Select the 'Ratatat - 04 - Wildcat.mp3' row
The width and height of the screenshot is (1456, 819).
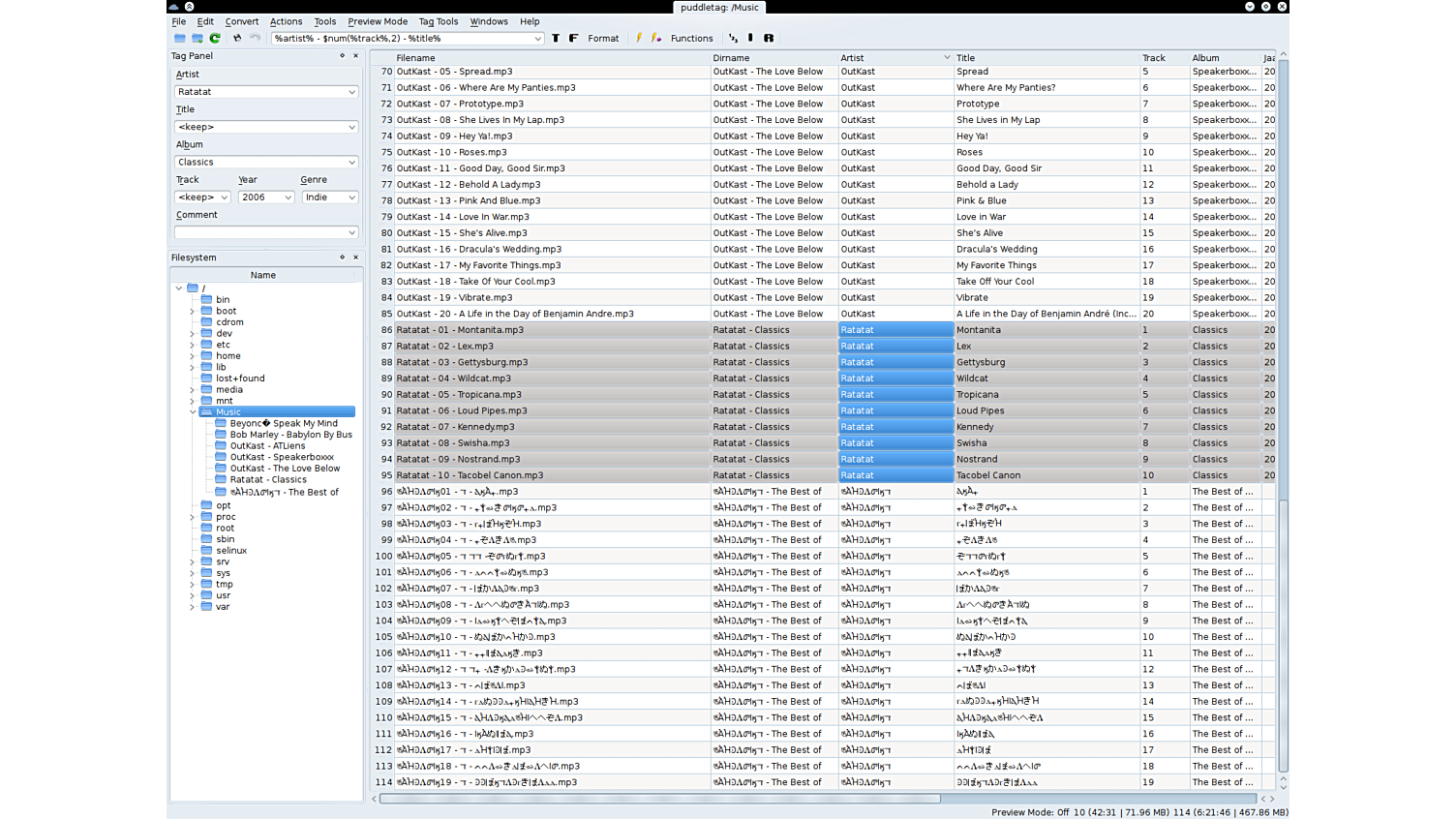(x=453, y=379)
